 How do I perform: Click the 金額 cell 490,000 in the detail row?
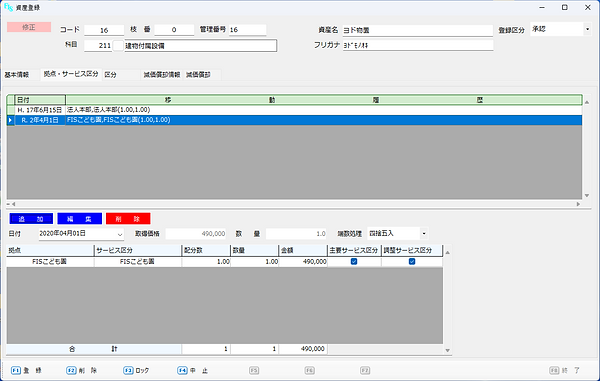(303, 262)
